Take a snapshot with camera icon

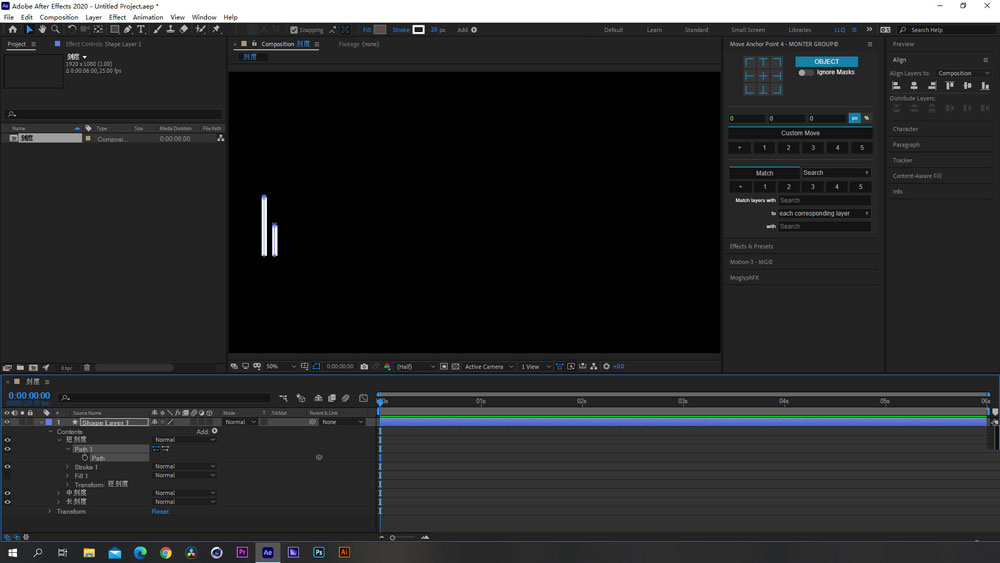[x=364, y=367]
